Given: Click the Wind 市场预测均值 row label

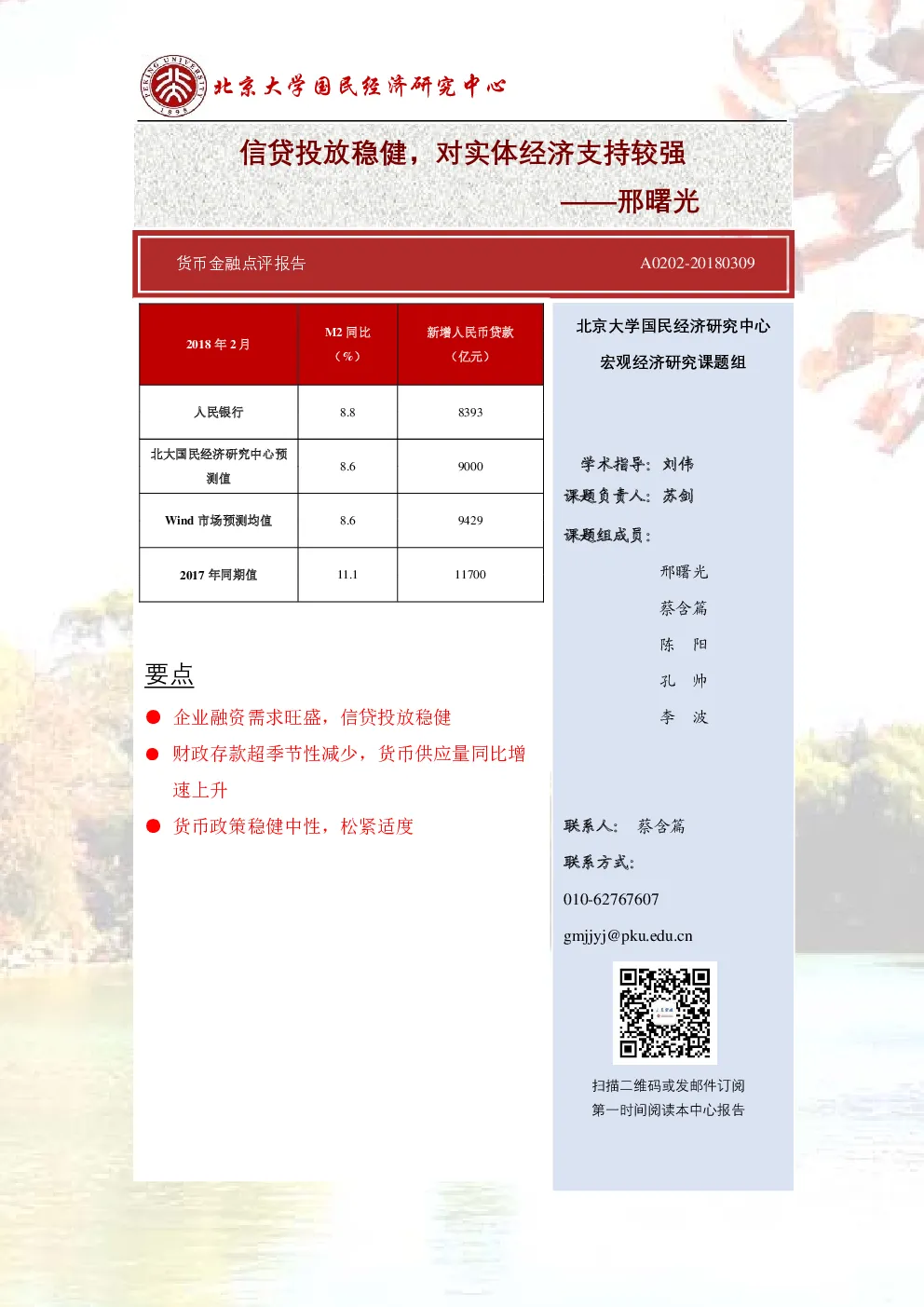Looking at the screenshot, I should click(x=218, y=520).
